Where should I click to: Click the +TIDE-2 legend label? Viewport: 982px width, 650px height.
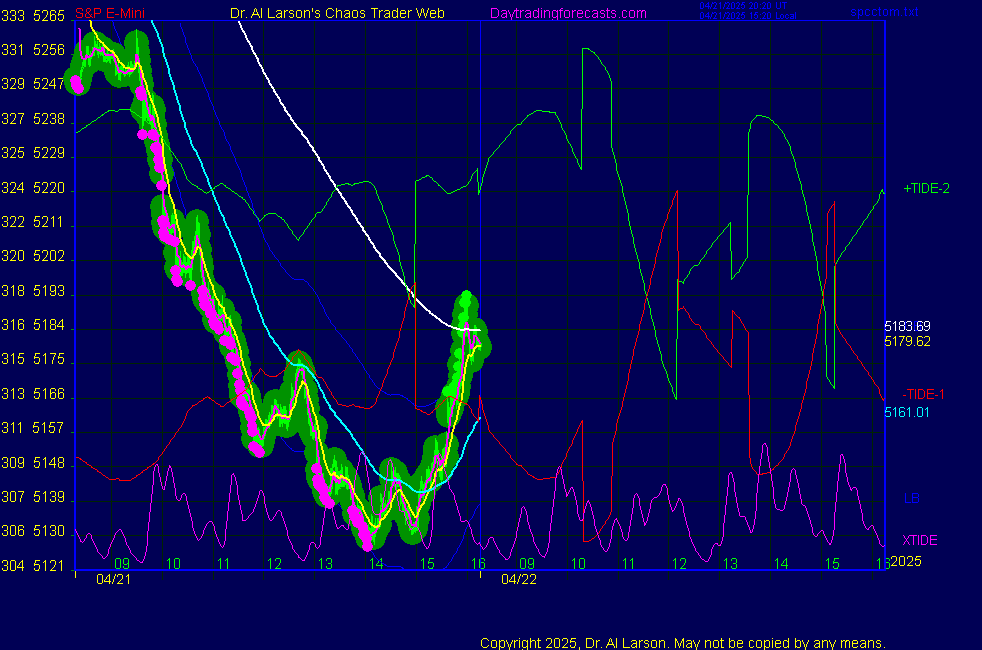coord(927,188)
